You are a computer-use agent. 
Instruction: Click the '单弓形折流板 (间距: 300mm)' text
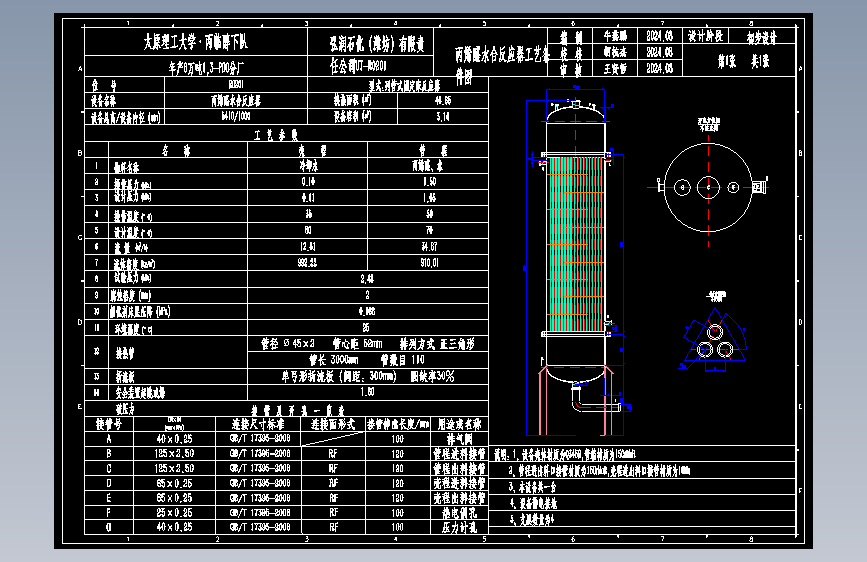click(339, 377)
